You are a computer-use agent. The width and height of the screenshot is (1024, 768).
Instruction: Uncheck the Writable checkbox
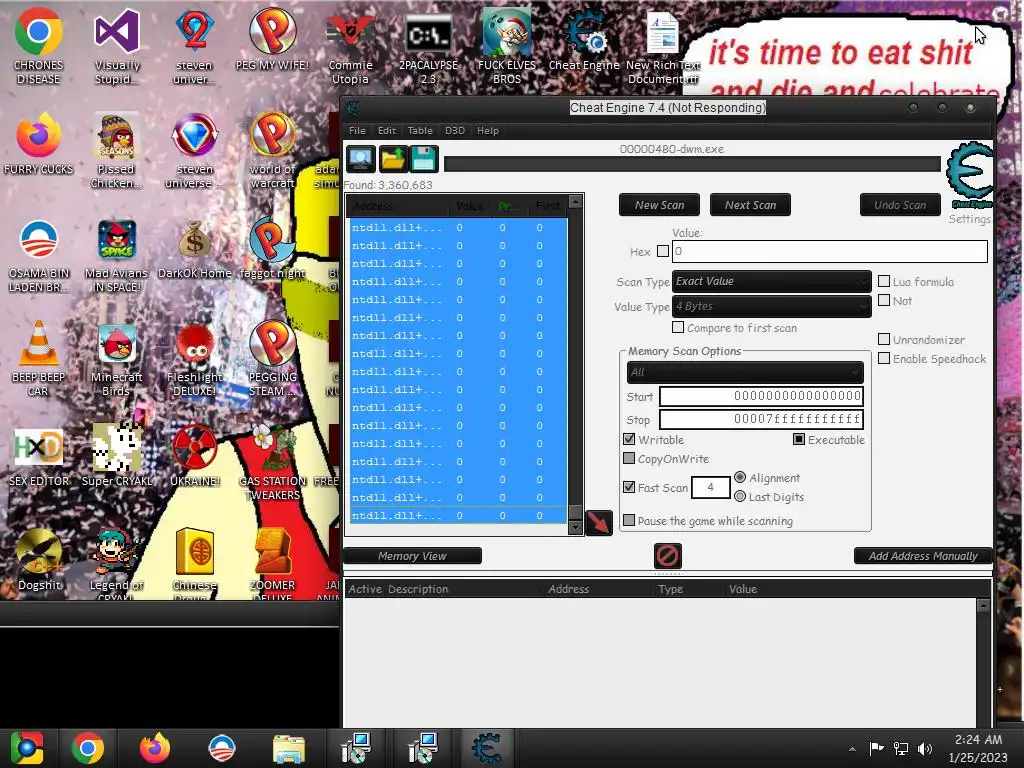pos(629,439)
